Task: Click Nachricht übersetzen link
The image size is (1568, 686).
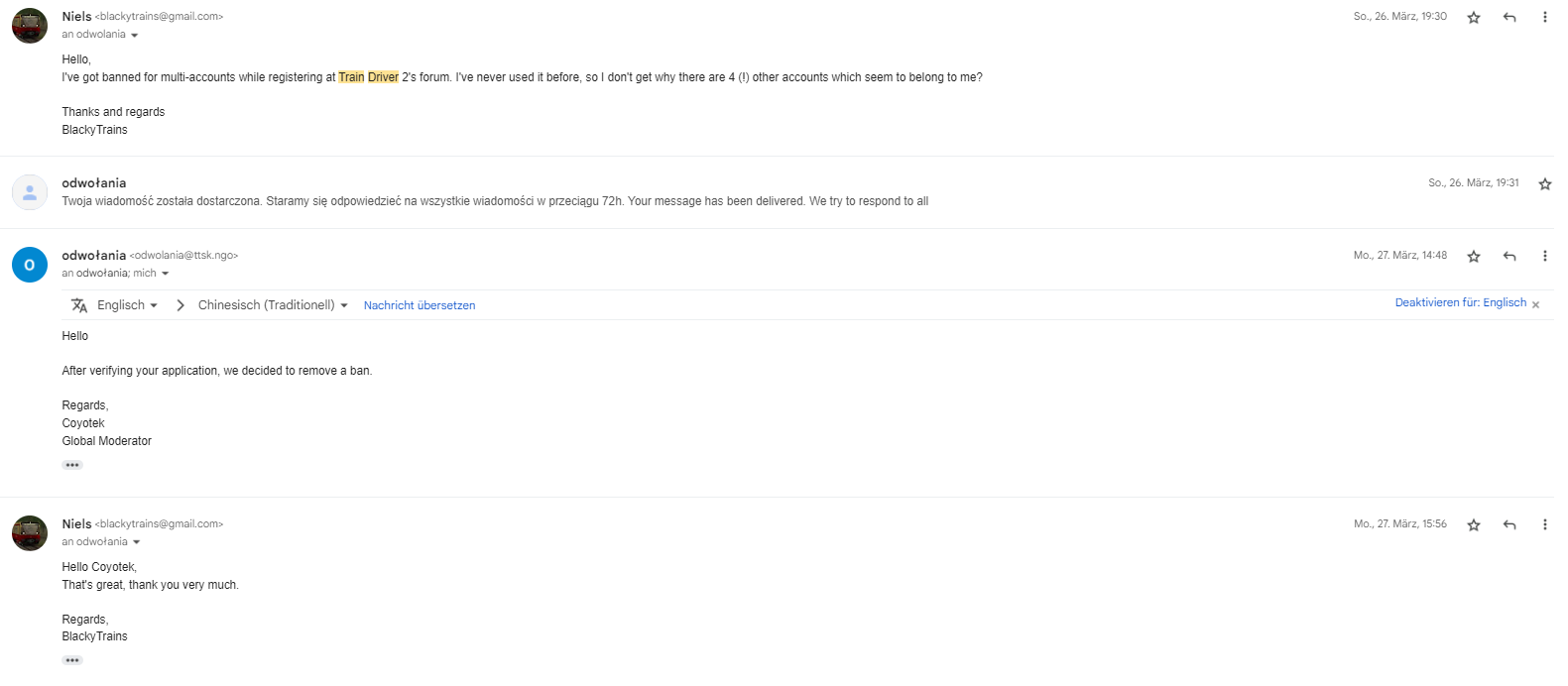Action: coord(420,305)
